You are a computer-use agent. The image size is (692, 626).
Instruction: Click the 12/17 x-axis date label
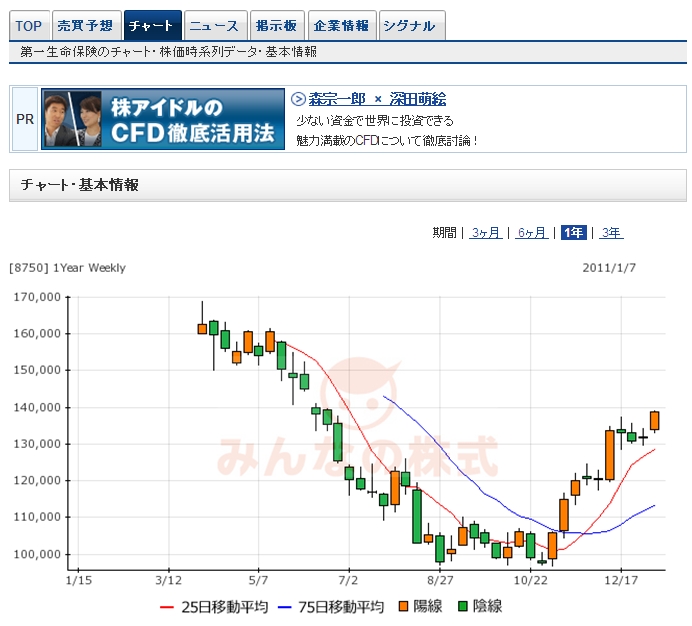(x=621, y=580)
